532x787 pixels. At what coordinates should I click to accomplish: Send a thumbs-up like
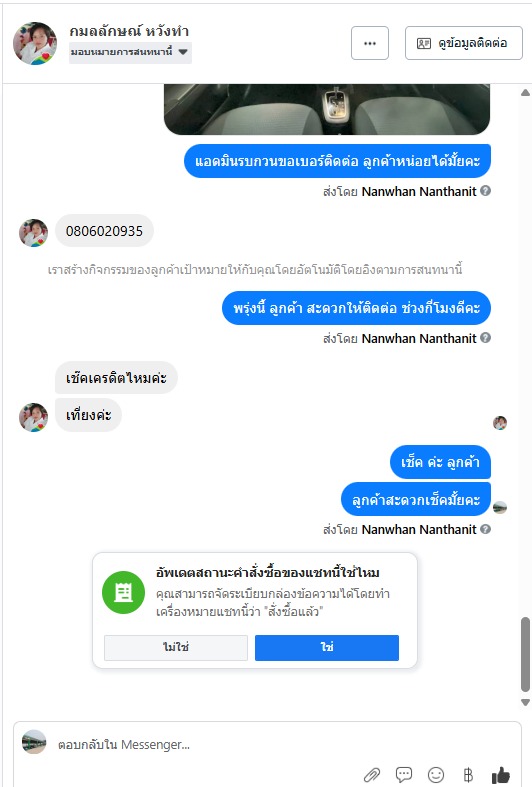click(x=501, y=774)
